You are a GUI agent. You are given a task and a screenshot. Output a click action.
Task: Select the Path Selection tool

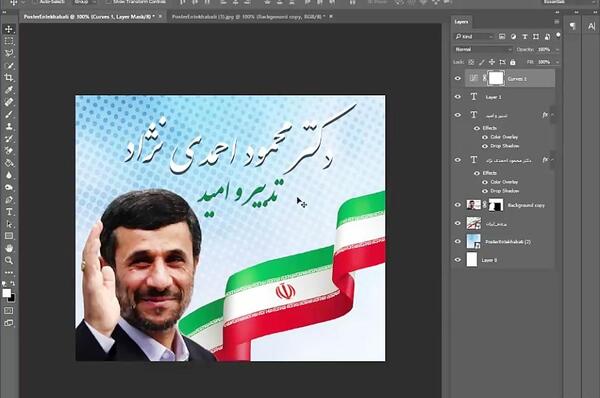[x=9, y=224]
